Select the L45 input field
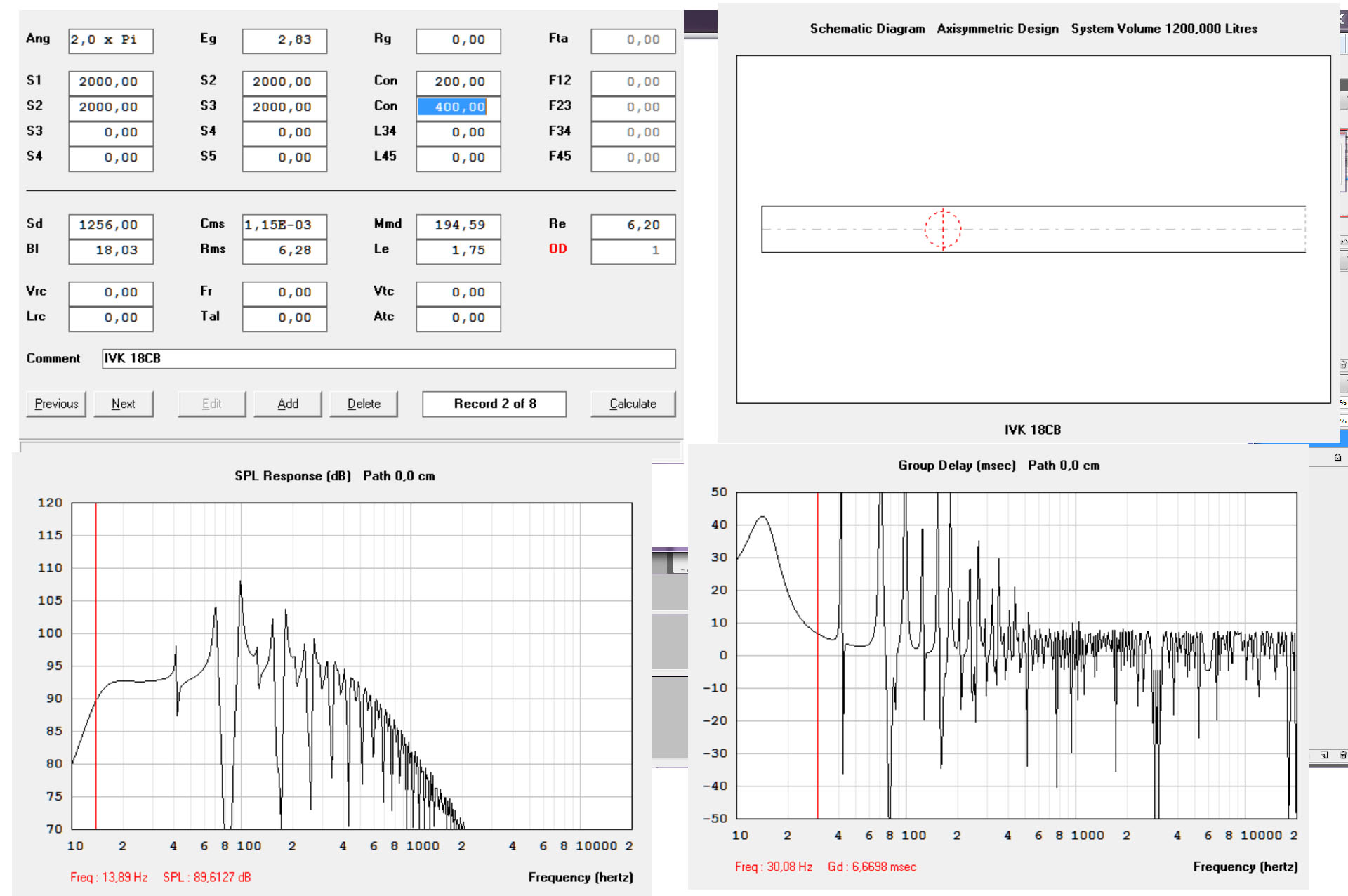Image resolution: width=1348 pixels, height=896 pixels. (458, 158)
